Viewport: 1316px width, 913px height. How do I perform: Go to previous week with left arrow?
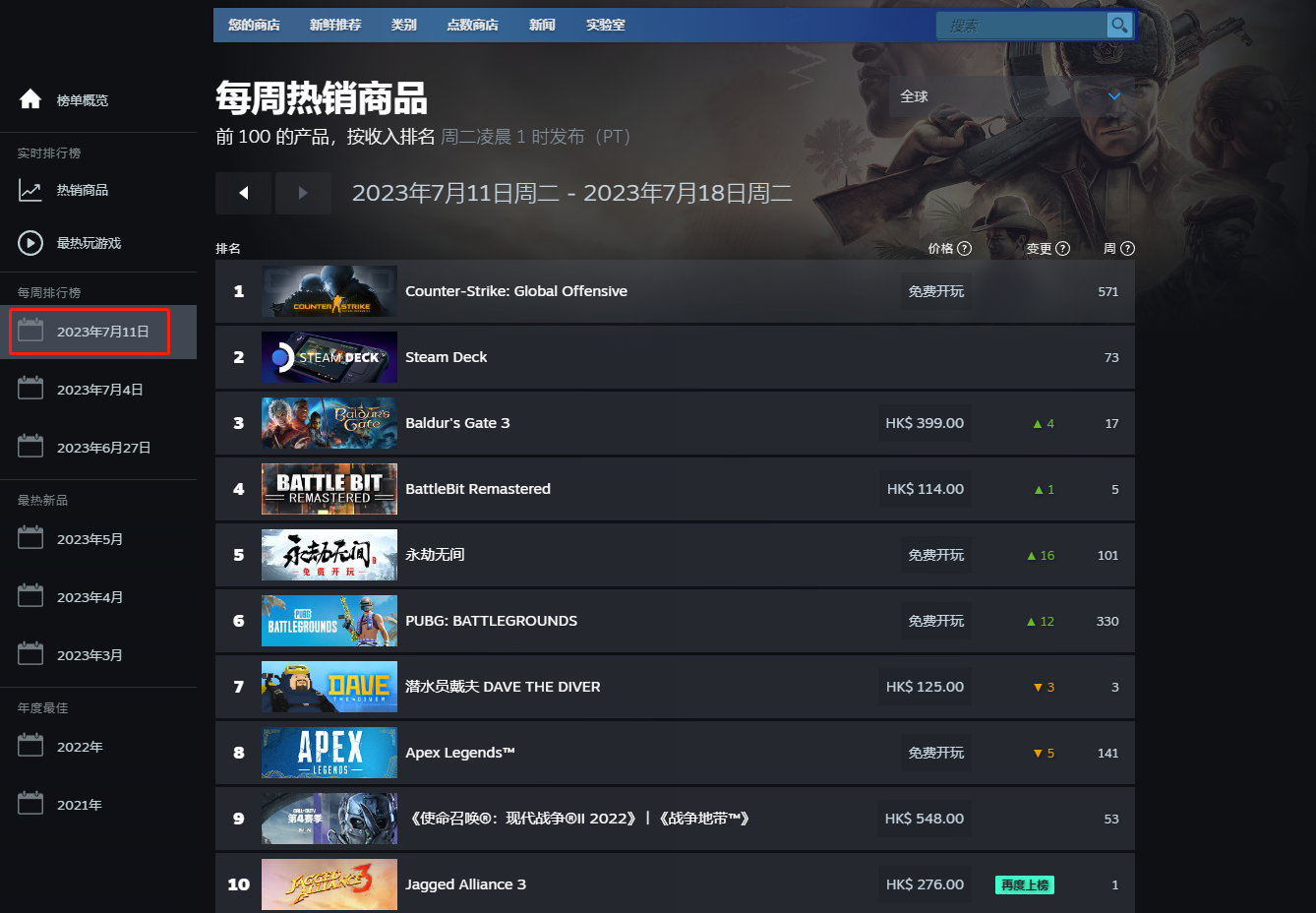[x=243, y=193]
